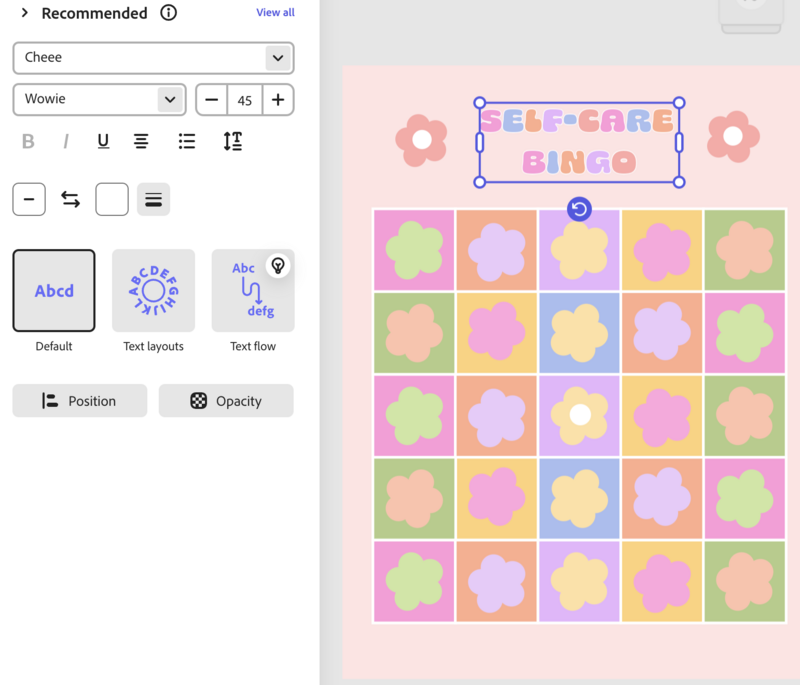Viewport: 800px width, 685px height.
Task: Choose the Text flow thumbnail
Action: tap(253, 291)
